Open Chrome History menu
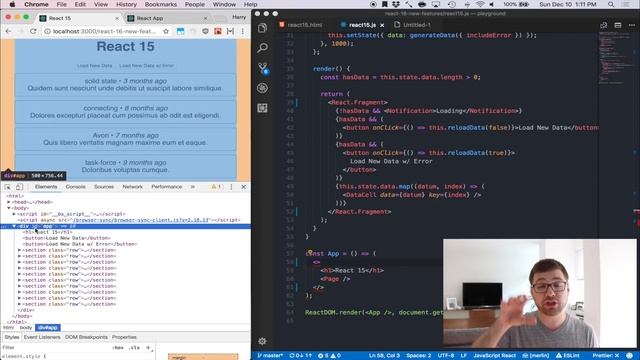640x360 pixels. [x=126, y=4]
